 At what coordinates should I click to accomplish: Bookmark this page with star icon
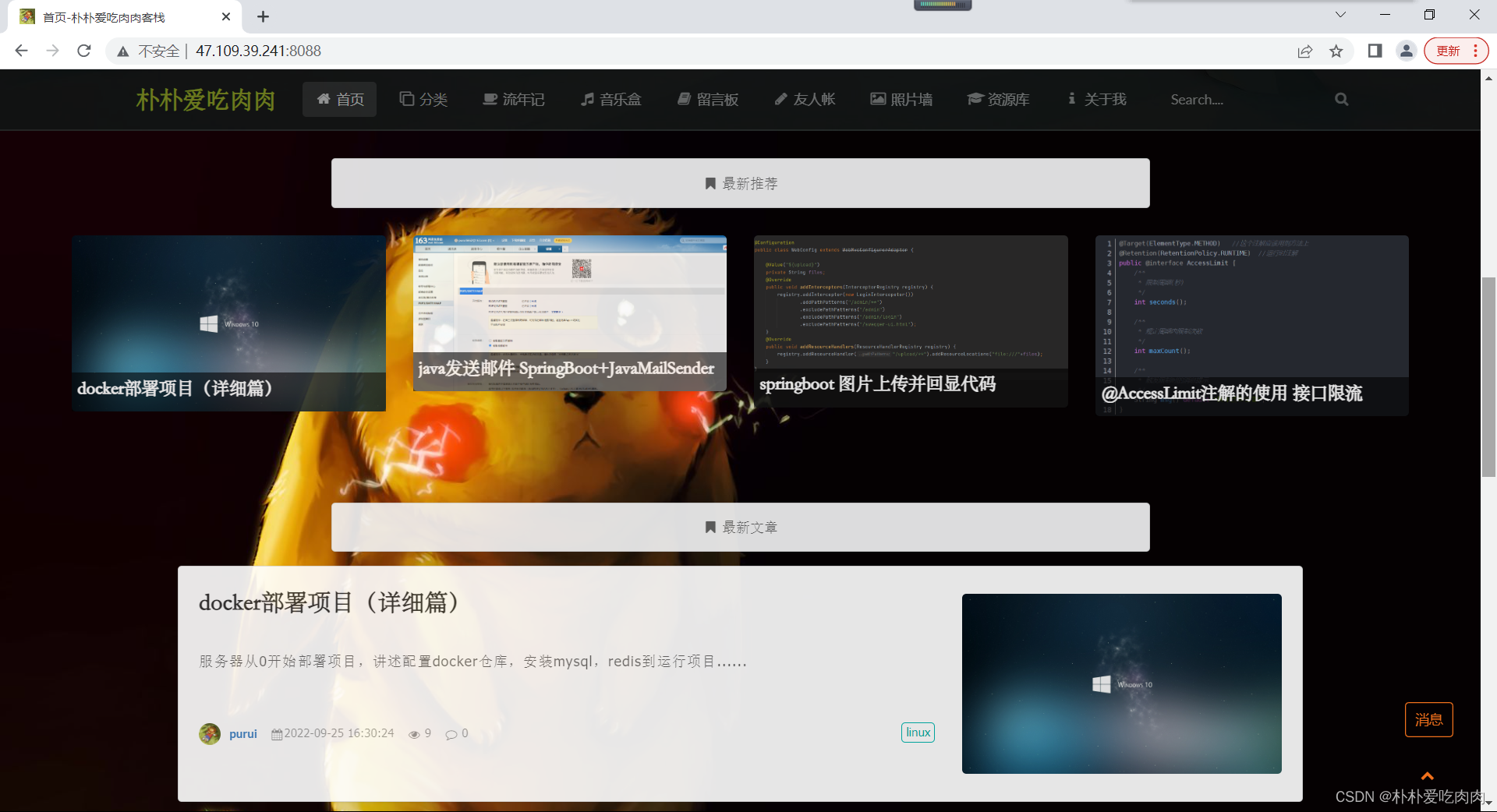(1336, 51)
